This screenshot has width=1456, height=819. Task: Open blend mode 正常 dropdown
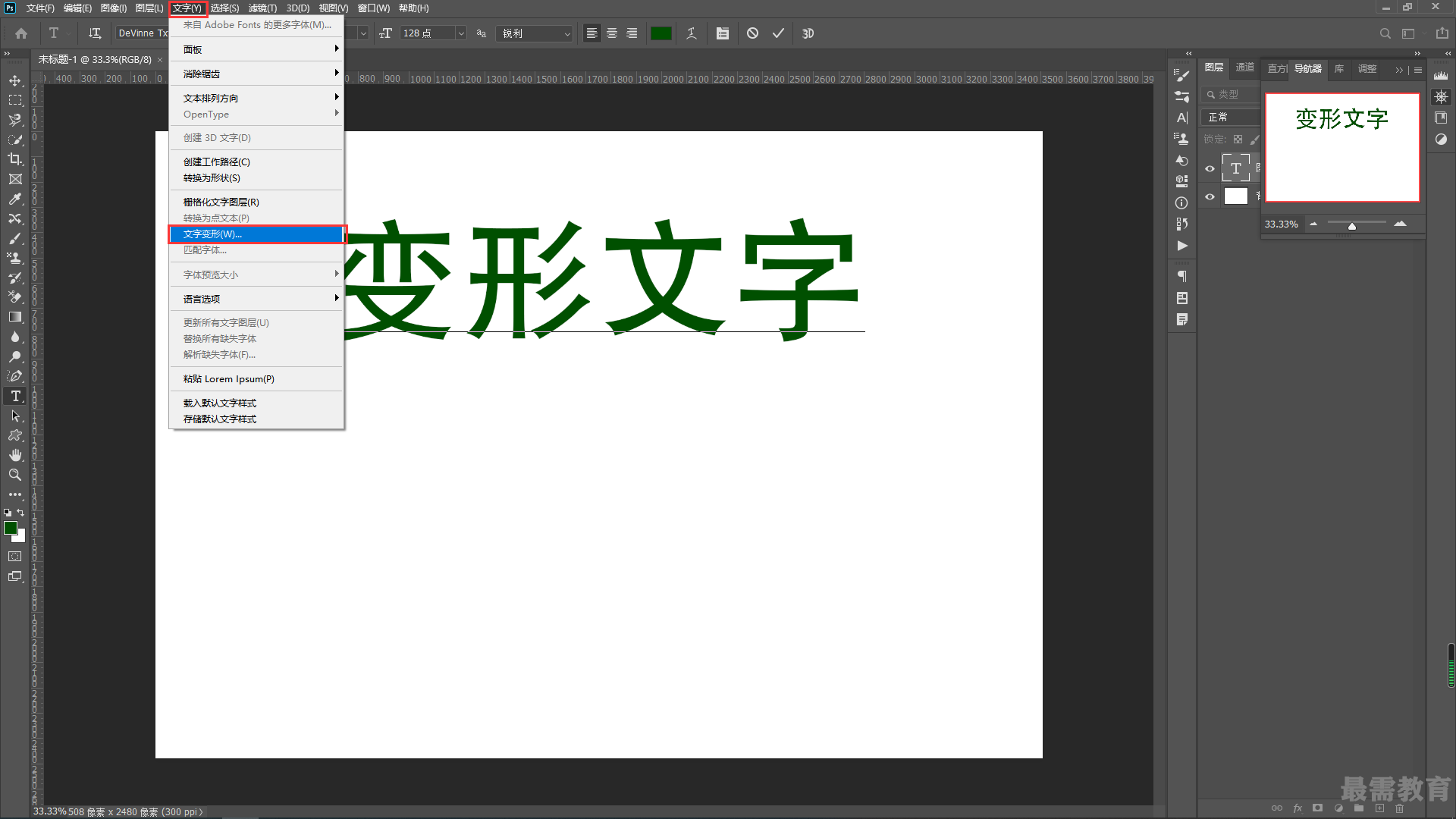1231,117
